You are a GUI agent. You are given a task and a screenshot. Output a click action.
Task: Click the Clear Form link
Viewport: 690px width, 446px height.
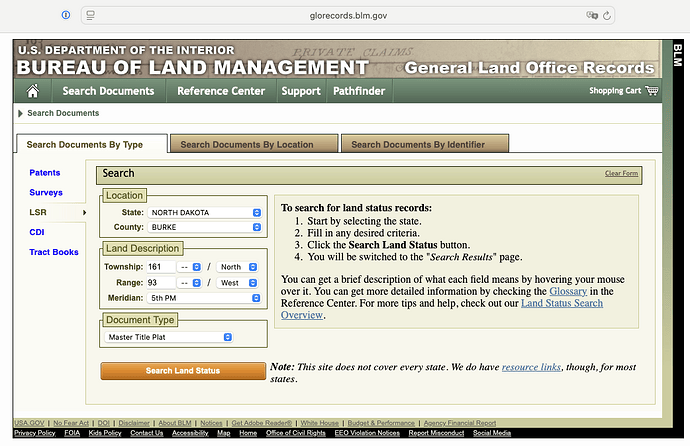621,174
